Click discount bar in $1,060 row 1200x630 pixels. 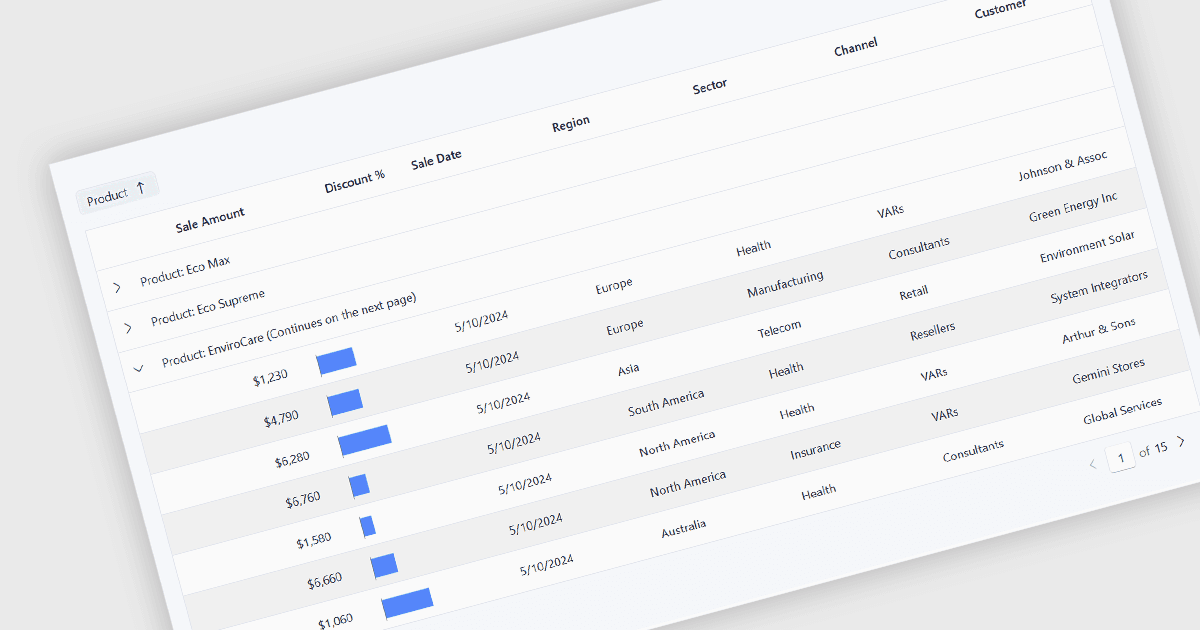[407, 603]
